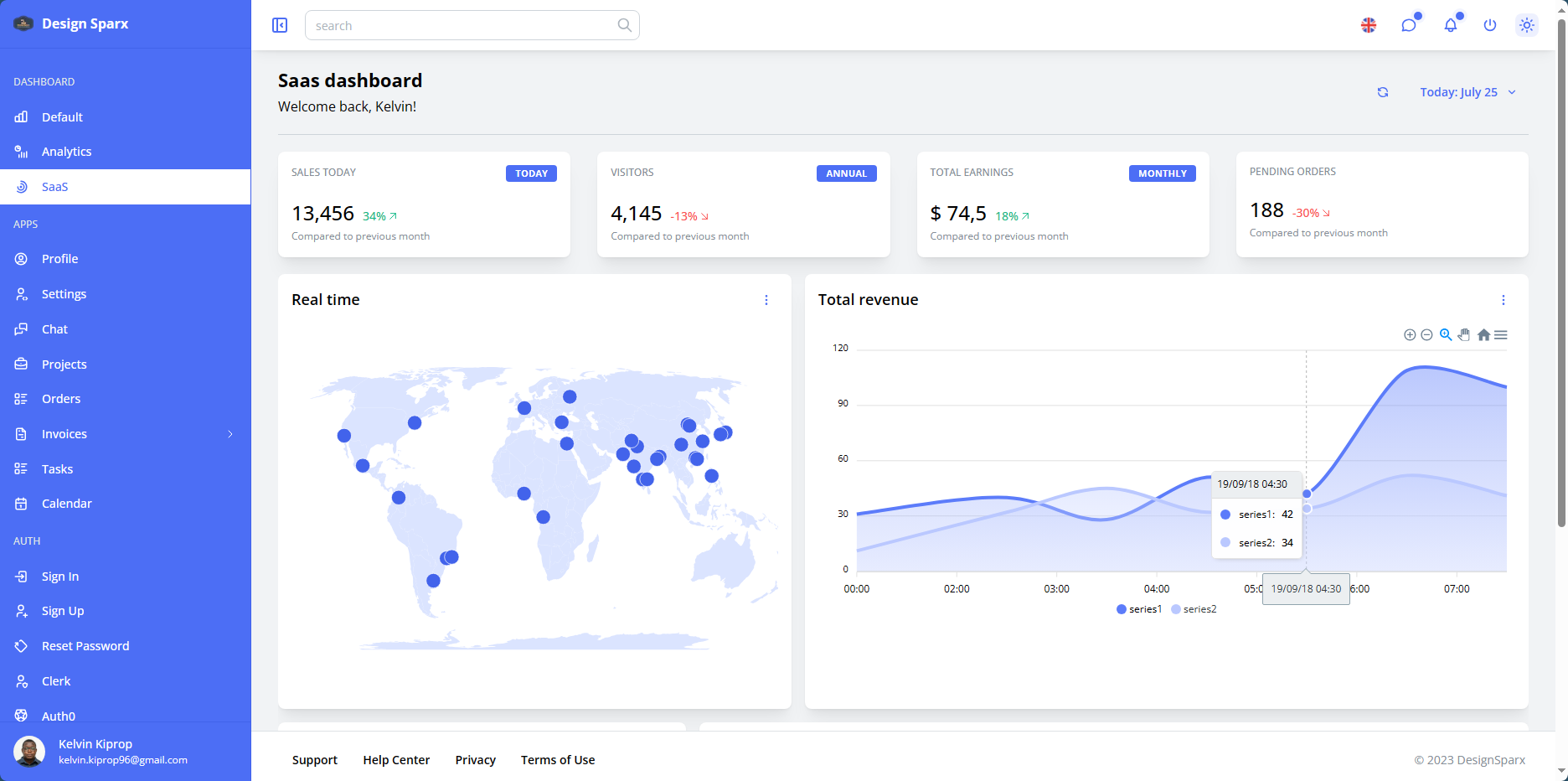Reset chart zoom with home icon

[1483, 335]
